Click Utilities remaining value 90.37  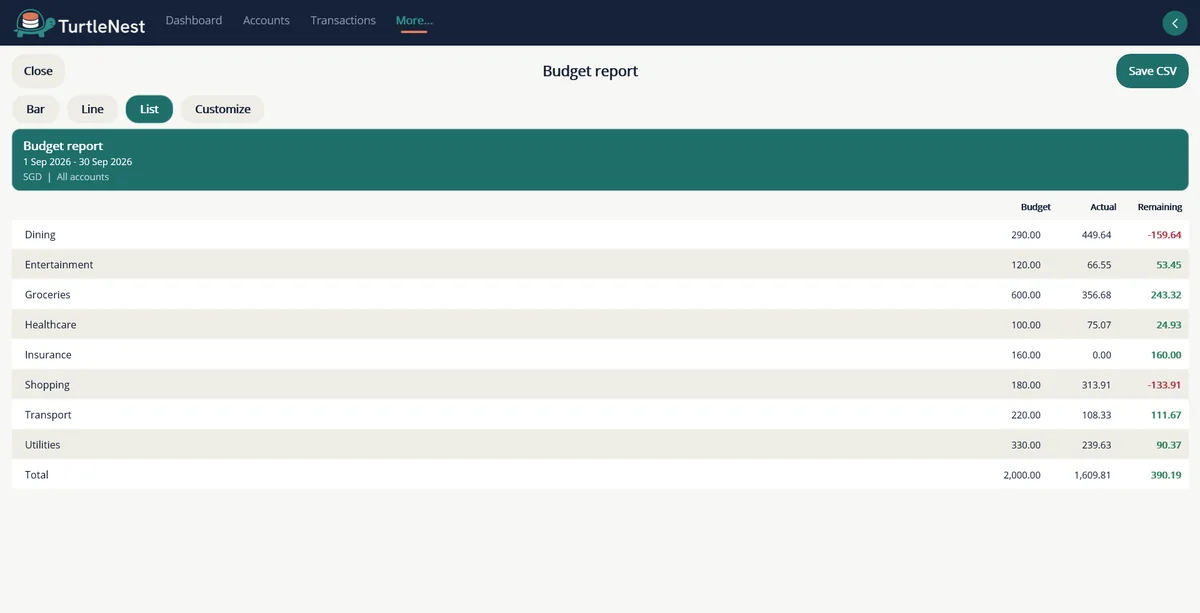1169,445
